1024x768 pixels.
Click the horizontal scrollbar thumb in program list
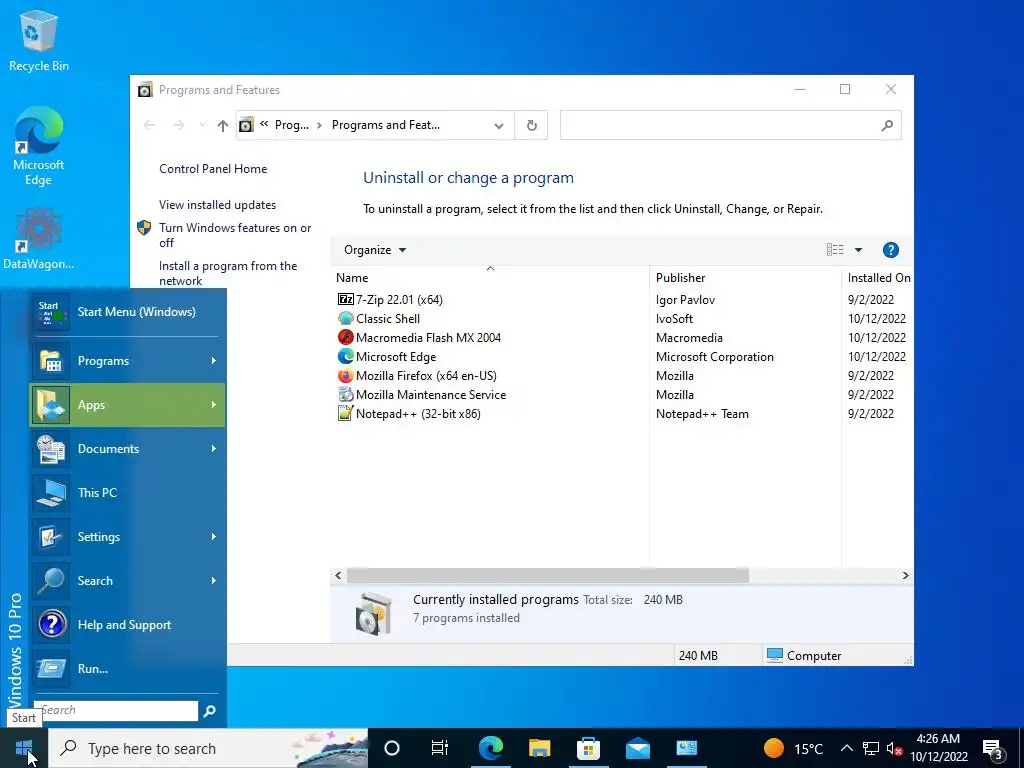point(547,575)
